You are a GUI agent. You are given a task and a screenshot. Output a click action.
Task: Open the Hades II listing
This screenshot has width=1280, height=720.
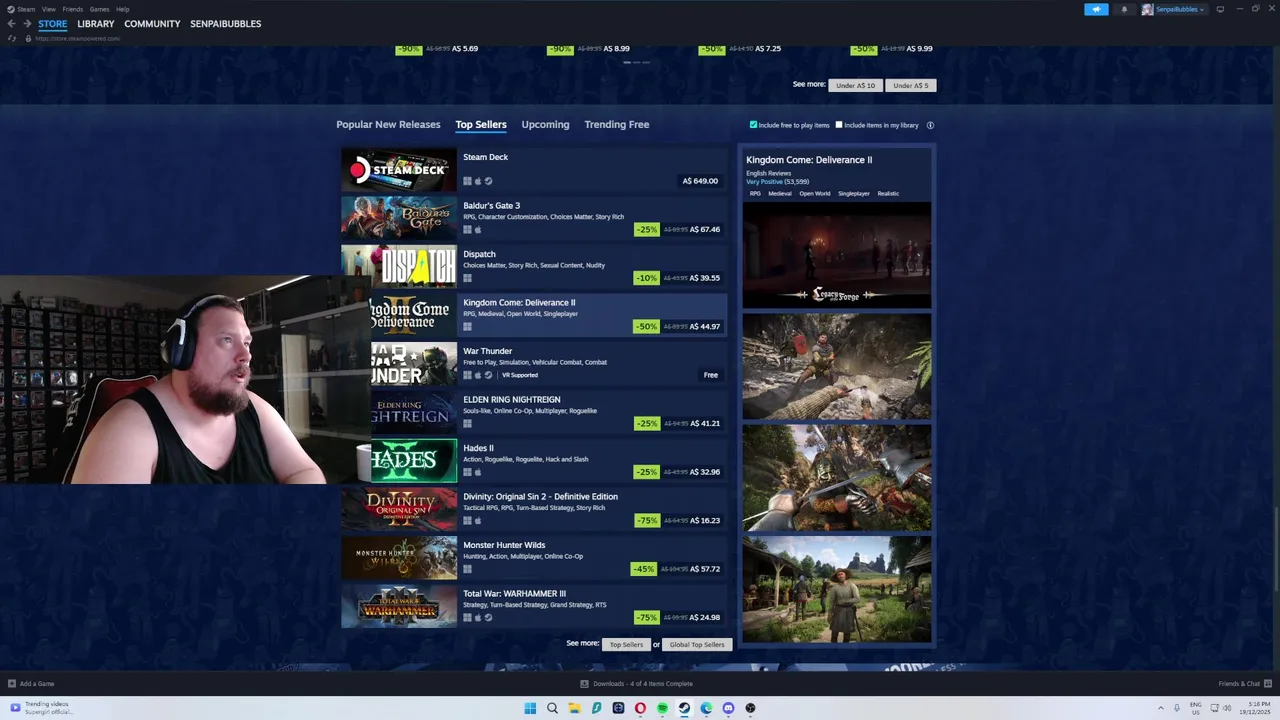click(549, 460)
